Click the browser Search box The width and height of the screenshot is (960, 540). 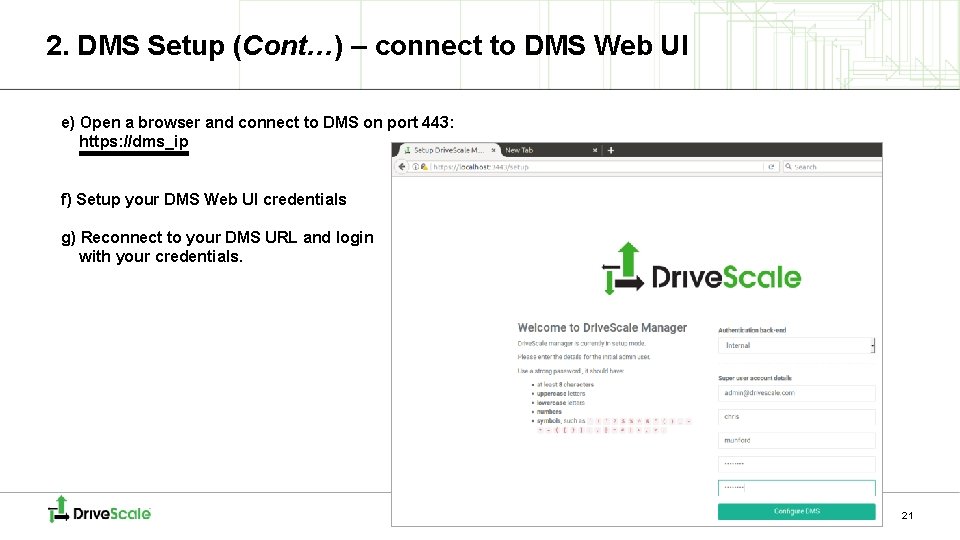pos(833,167)
